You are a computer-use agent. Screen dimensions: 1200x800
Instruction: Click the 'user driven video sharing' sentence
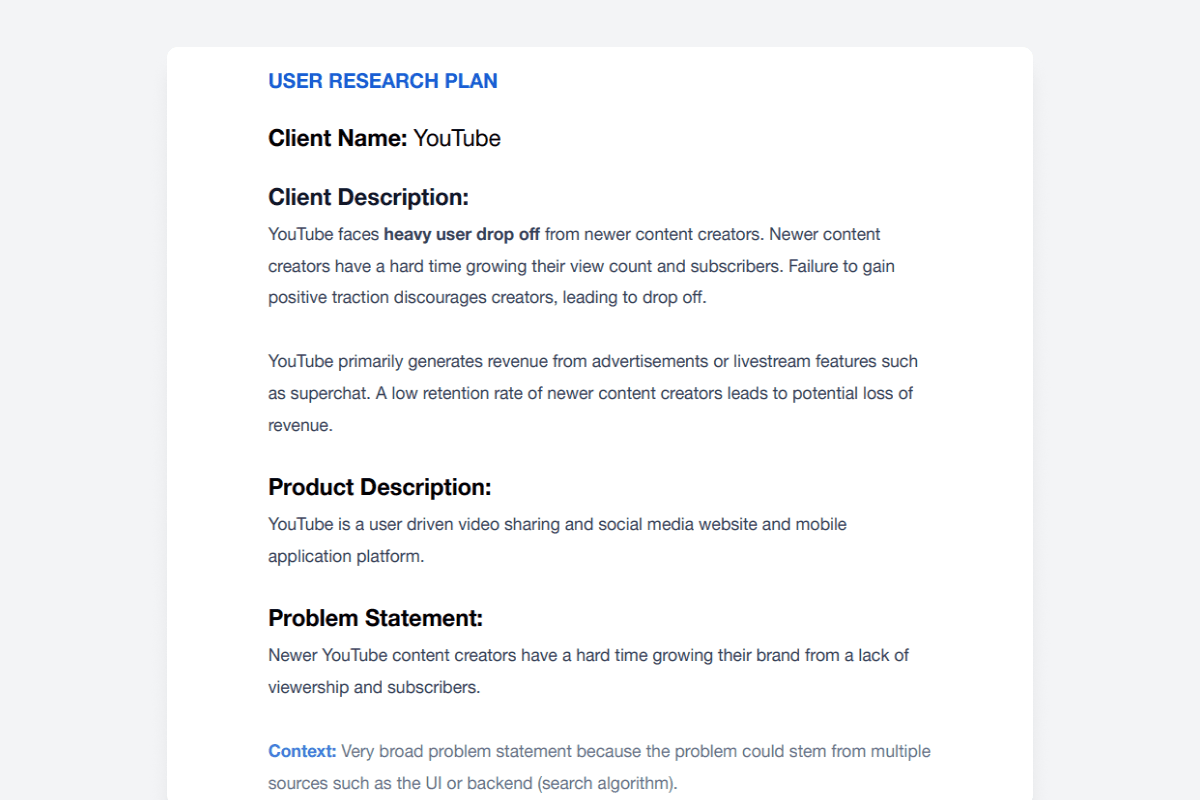coord(557,524)
